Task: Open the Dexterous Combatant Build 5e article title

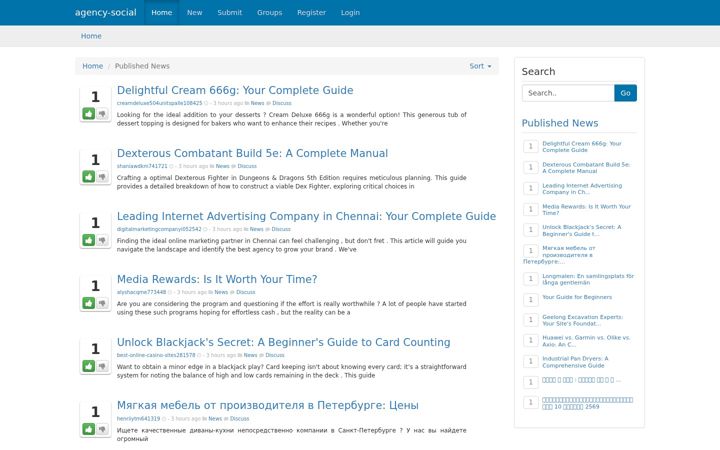Action: click(252, 153)
